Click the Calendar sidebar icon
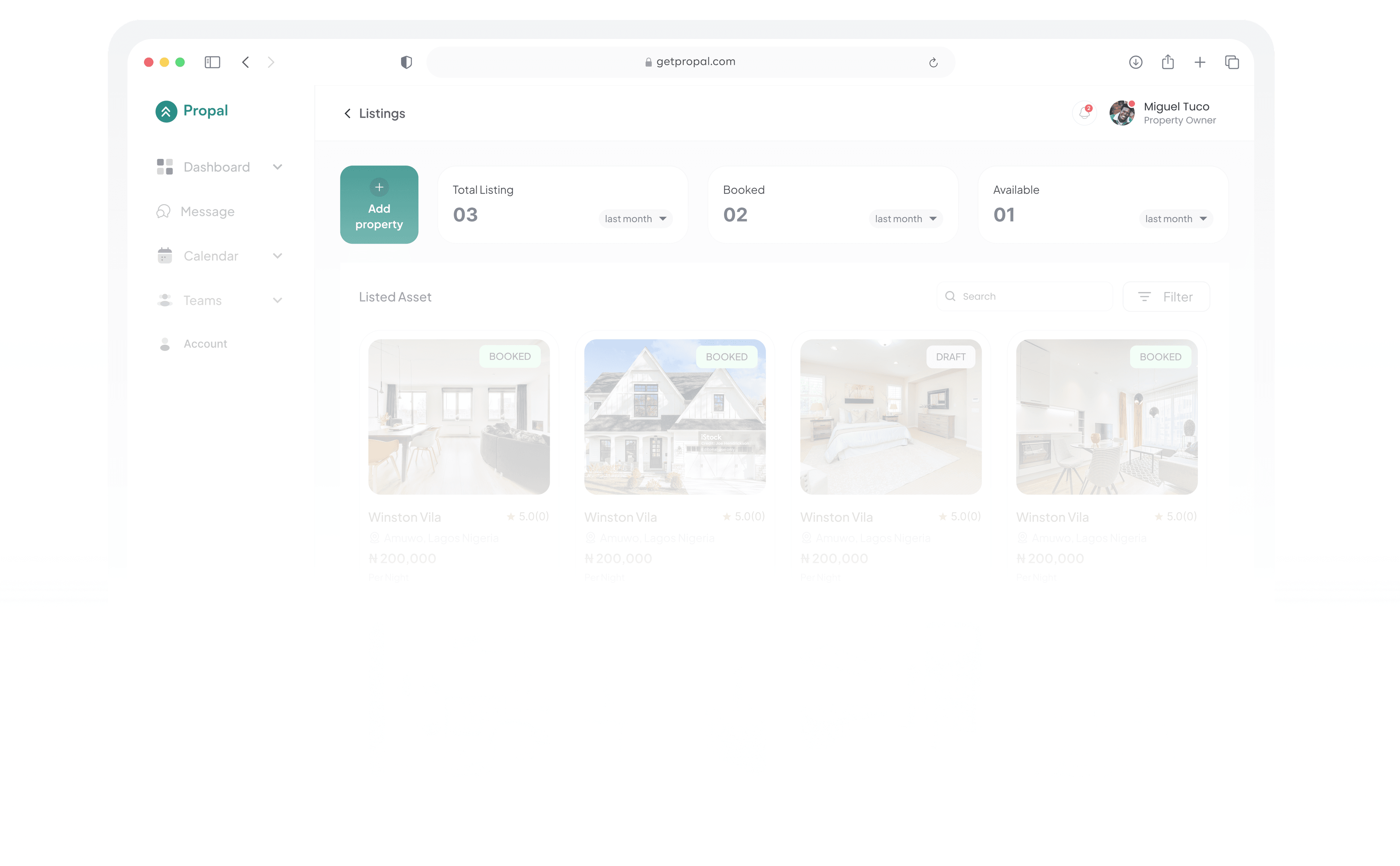 click(x=165, y=255)
